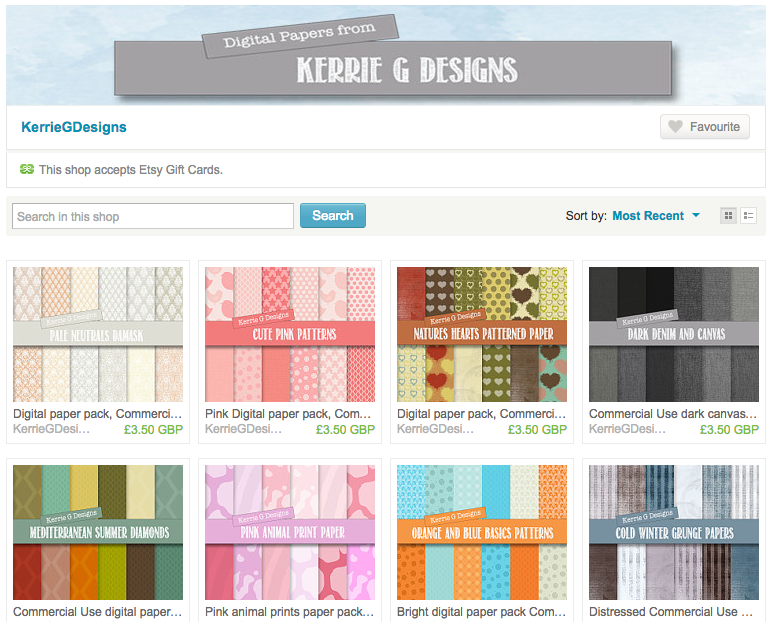Viewport: 767px width, 622px height.
Task: Switch to grid view icon
Action: coord(728,216)
